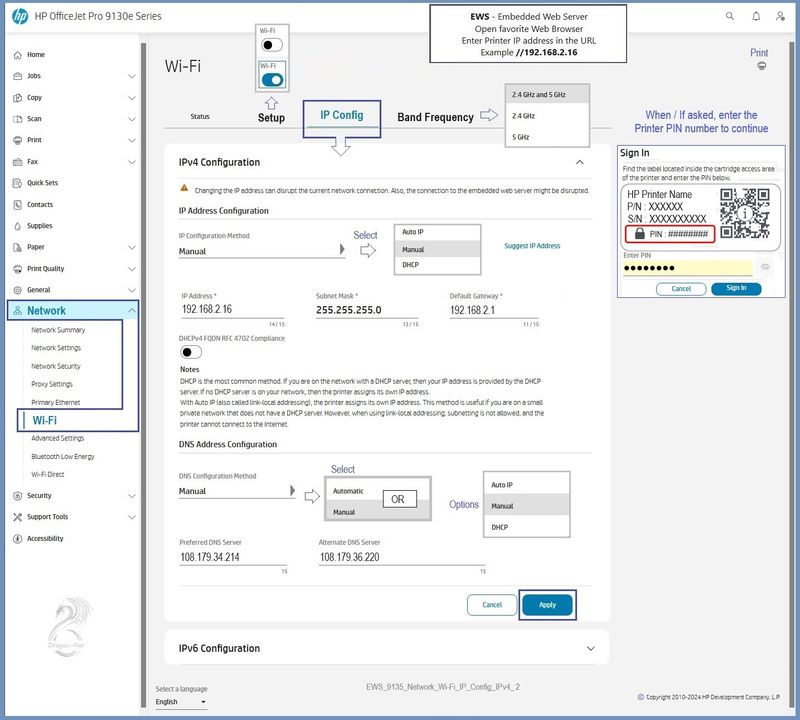Expand the Jobs menu chevron
This screenshot has width=800, height=720.
click(x=132, y=76)
